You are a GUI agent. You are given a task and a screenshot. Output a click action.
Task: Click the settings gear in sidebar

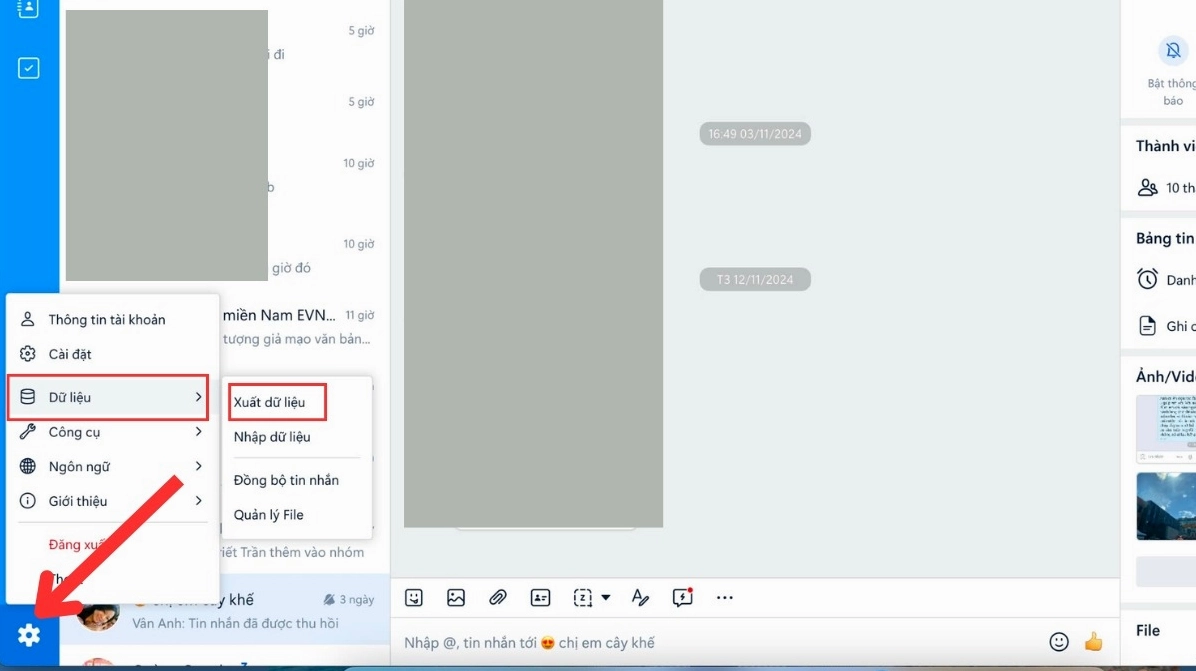tap(29, 634)
